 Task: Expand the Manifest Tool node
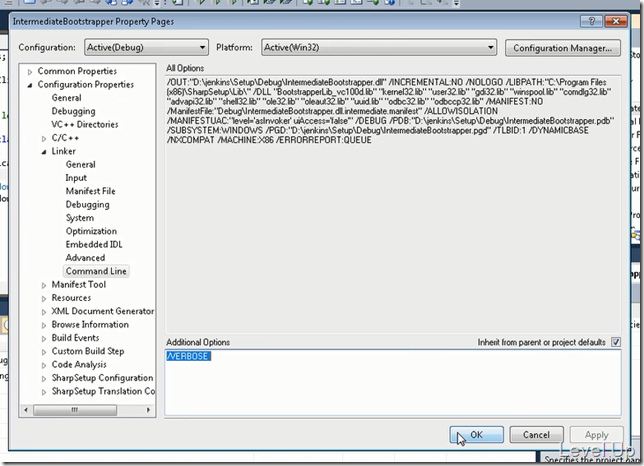[44, 285]
